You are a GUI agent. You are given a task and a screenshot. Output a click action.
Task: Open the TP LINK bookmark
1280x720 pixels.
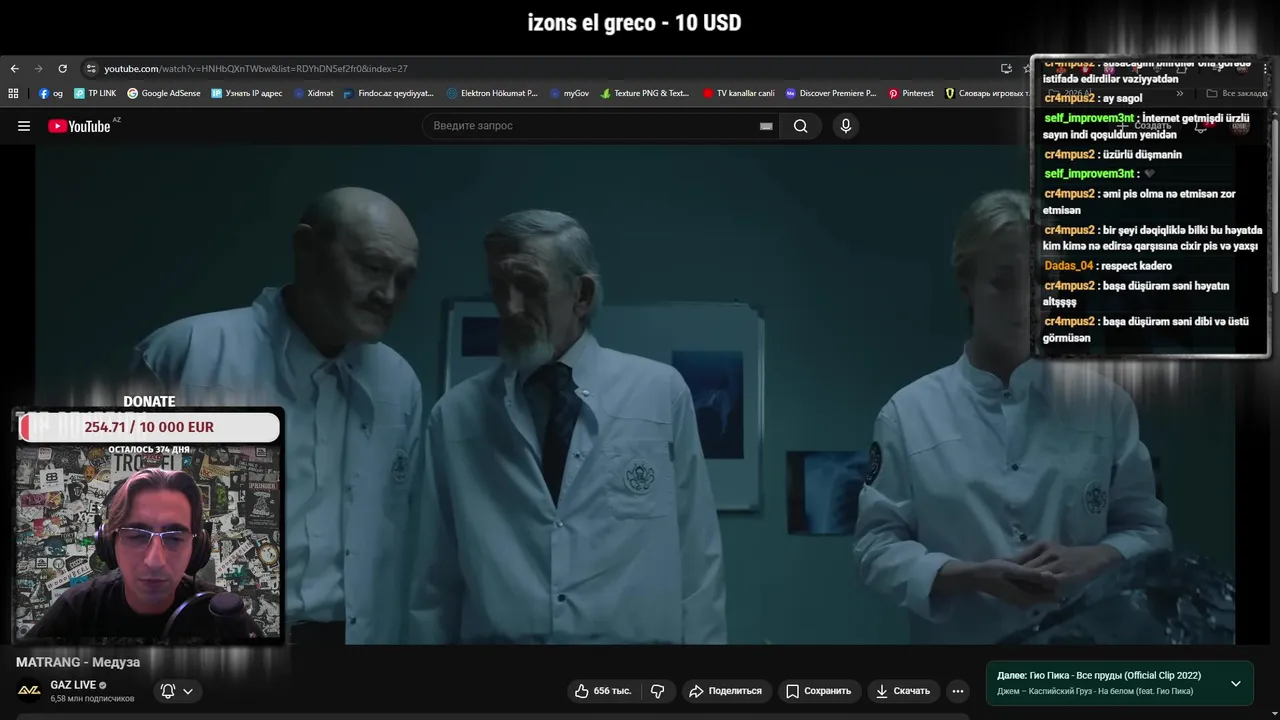(95, 93)
